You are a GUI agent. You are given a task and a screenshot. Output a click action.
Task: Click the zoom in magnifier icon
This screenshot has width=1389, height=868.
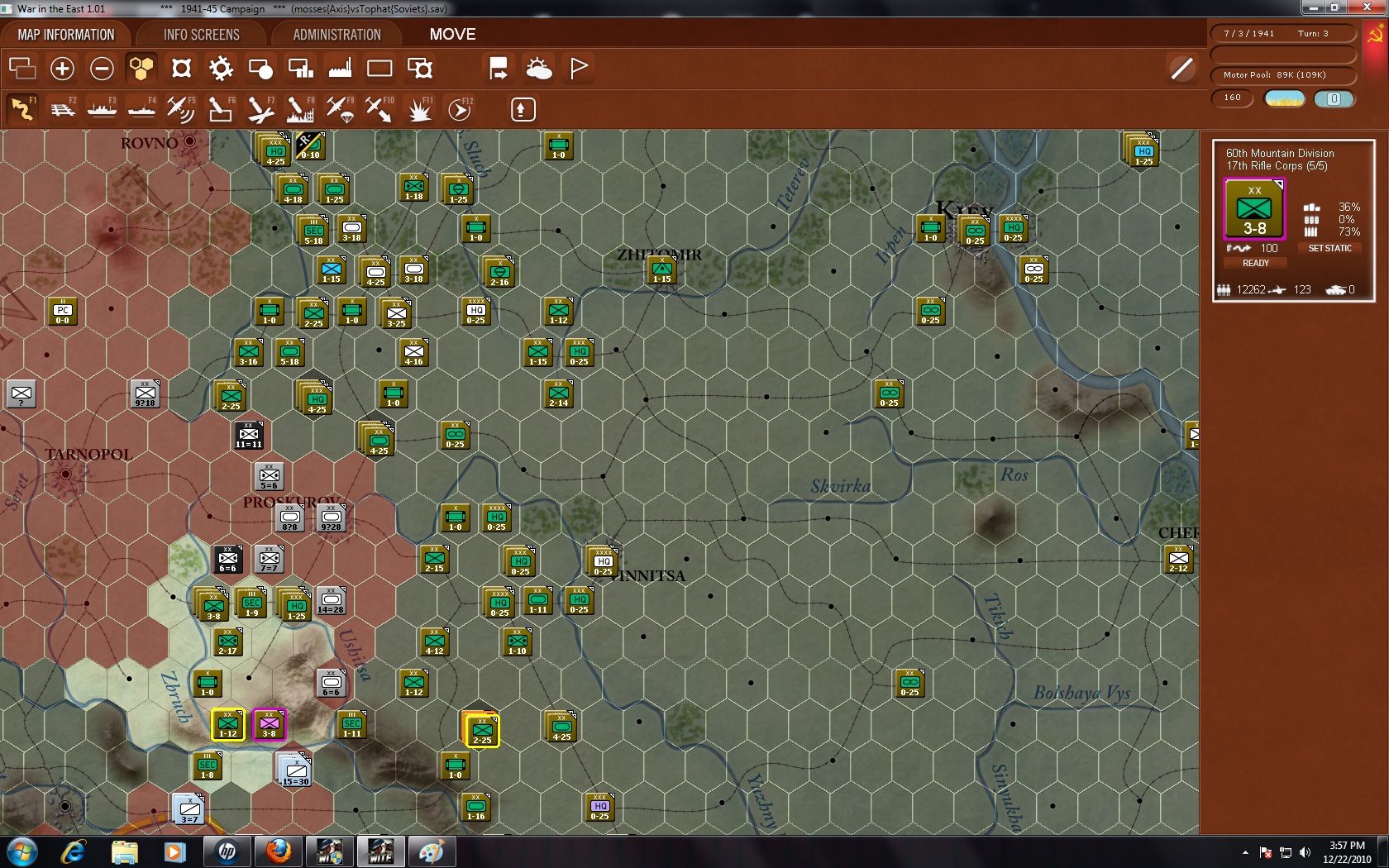[62, 69]
